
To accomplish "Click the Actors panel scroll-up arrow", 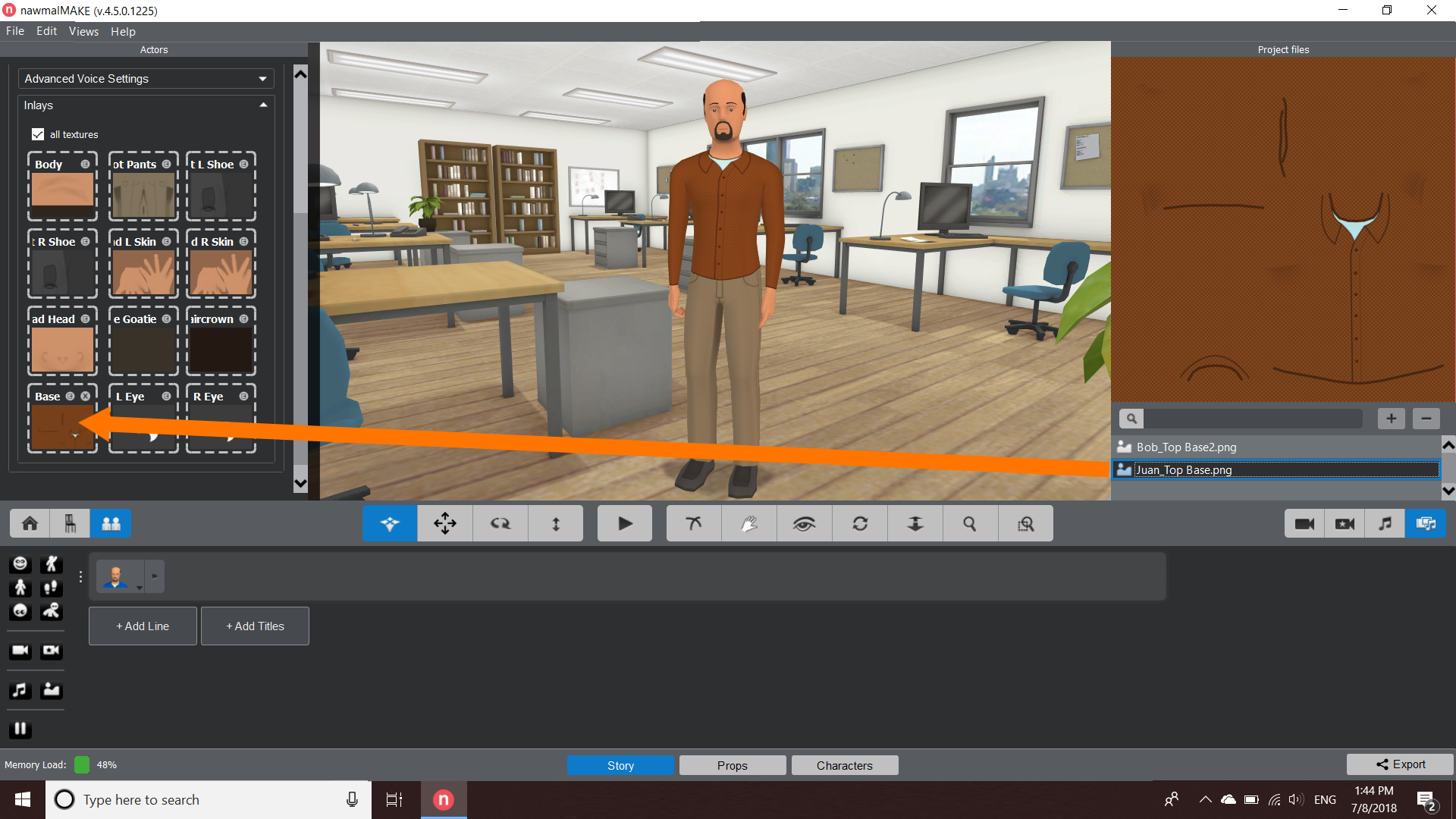I will [300, 74].
